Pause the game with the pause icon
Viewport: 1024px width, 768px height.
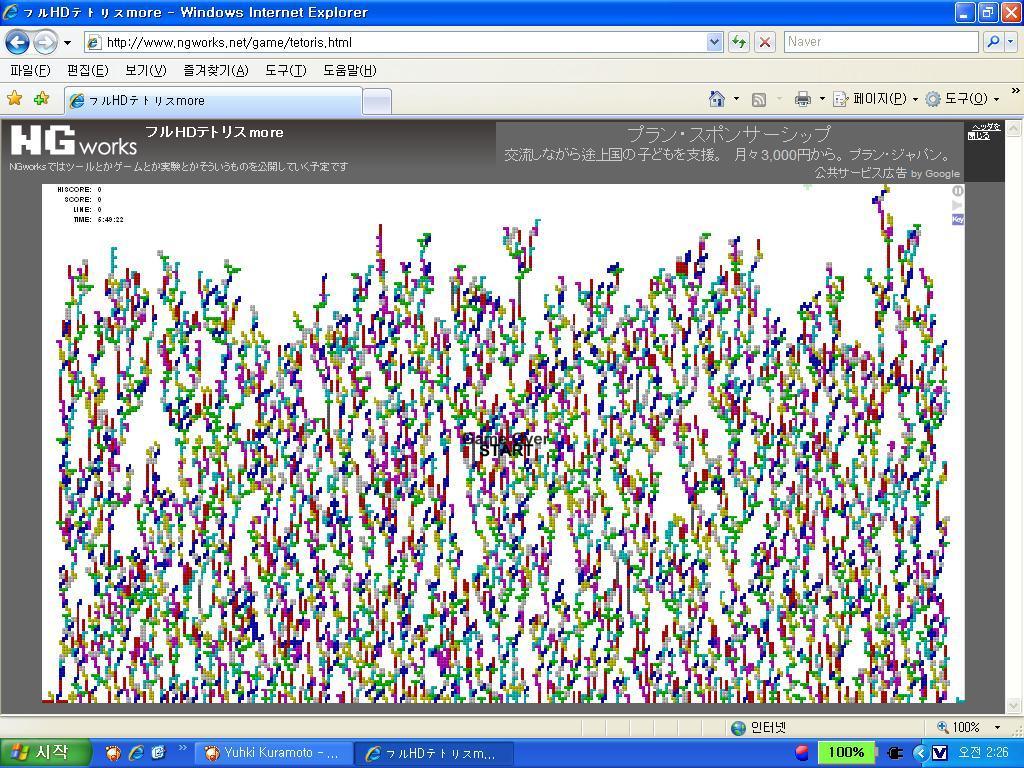(957, 191)
